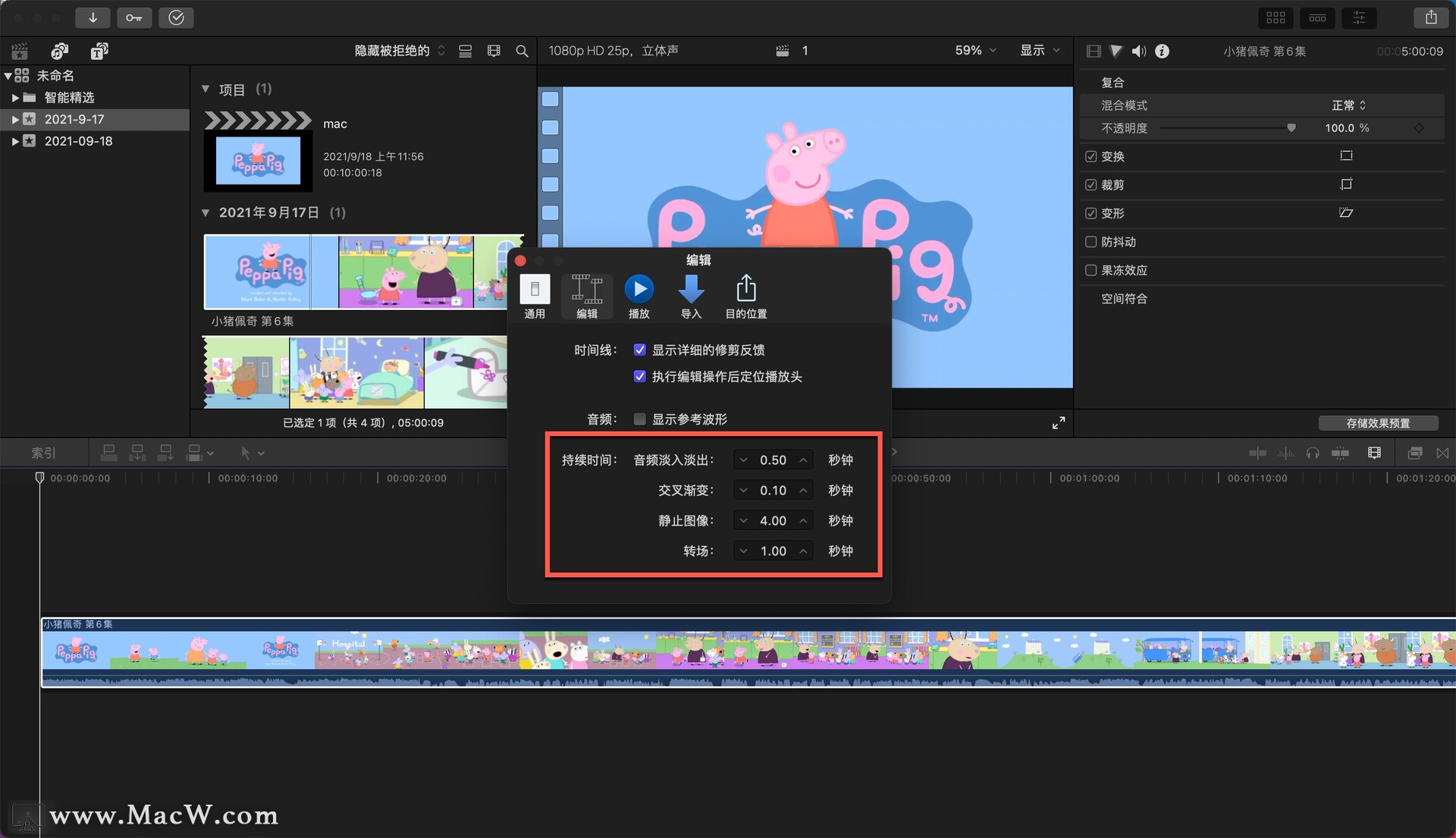Expand the 2021-09-18 event

coord(15,141)
